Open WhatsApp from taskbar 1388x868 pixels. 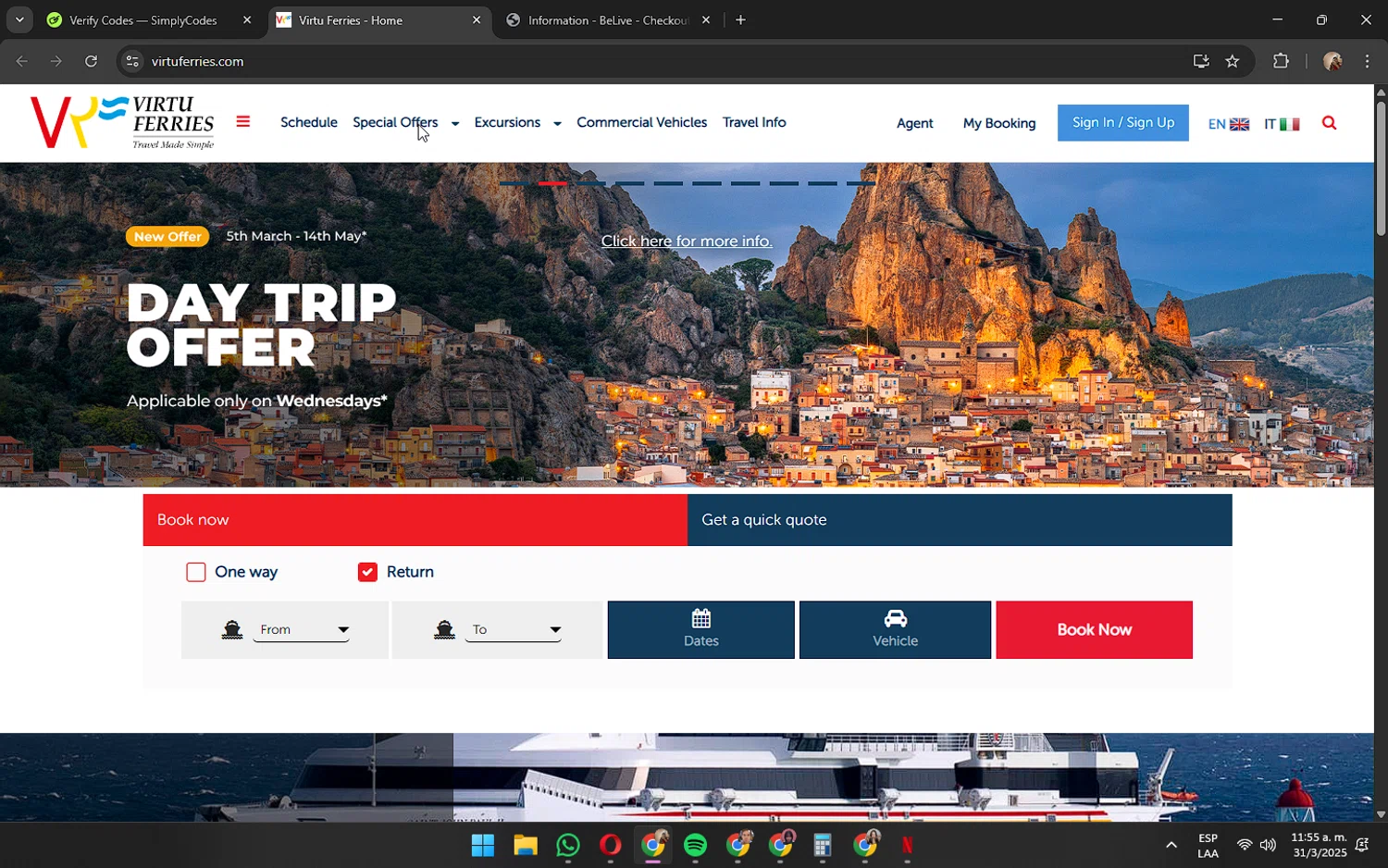pyautogui.click(x=568, y=846)
